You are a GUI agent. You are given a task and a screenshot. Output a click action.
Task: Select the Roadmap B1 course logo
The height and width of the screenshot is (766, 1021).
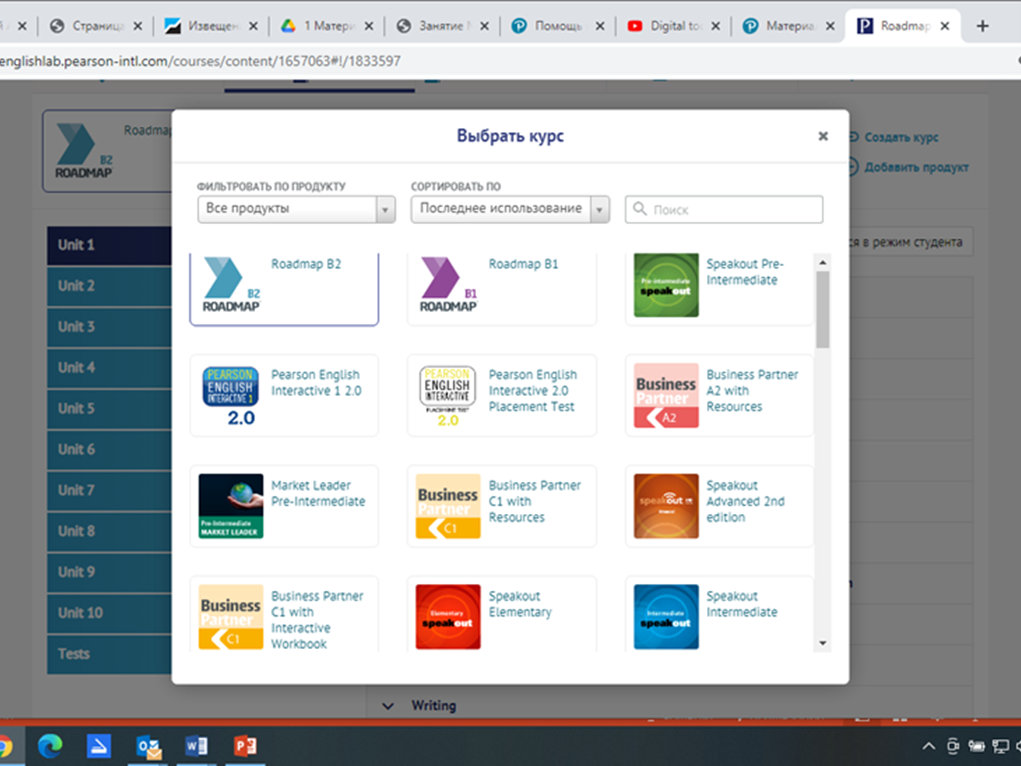(448, 285)
